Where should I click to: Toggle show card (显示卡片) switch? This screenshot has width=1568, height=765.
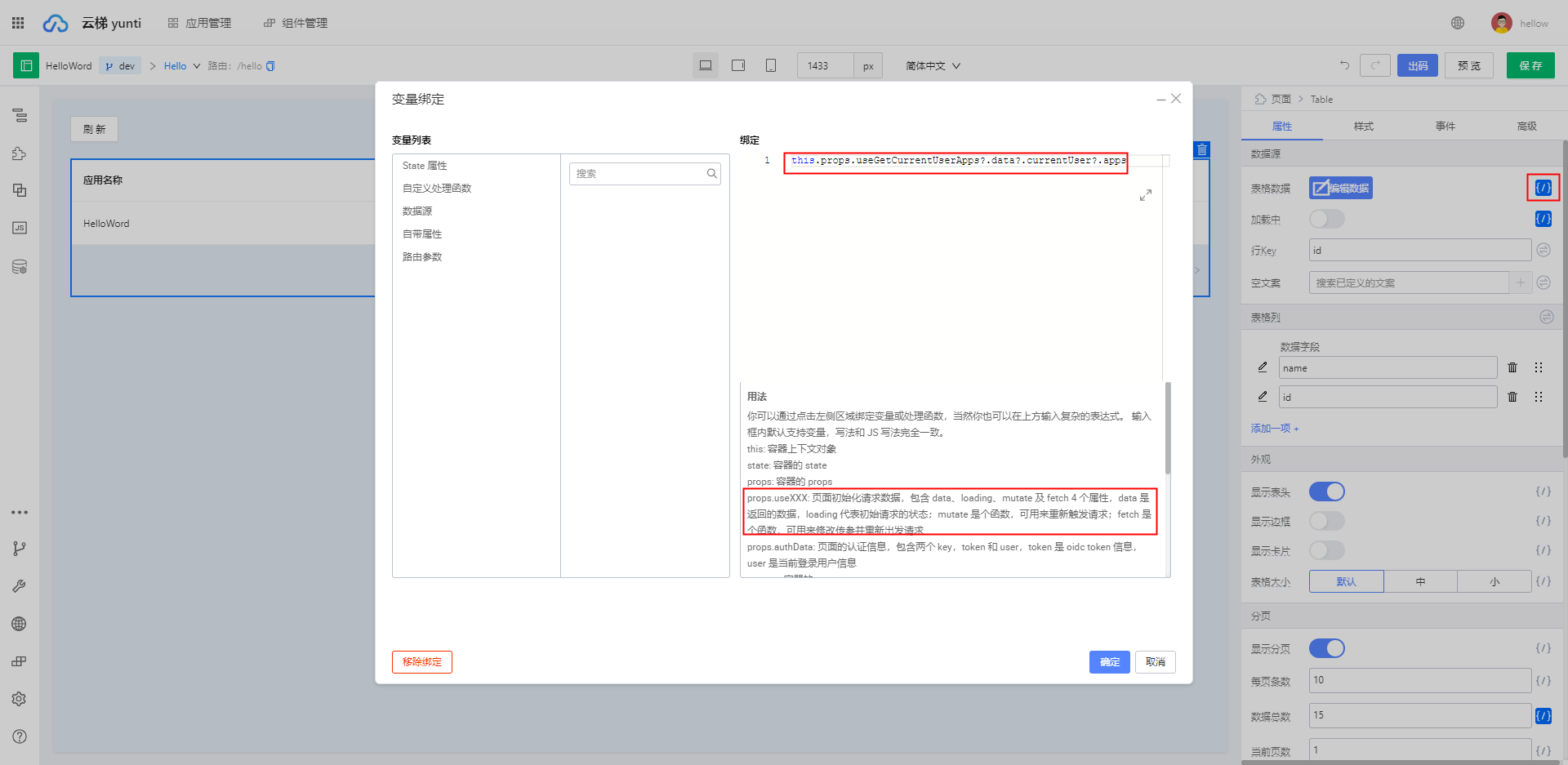1327,550
